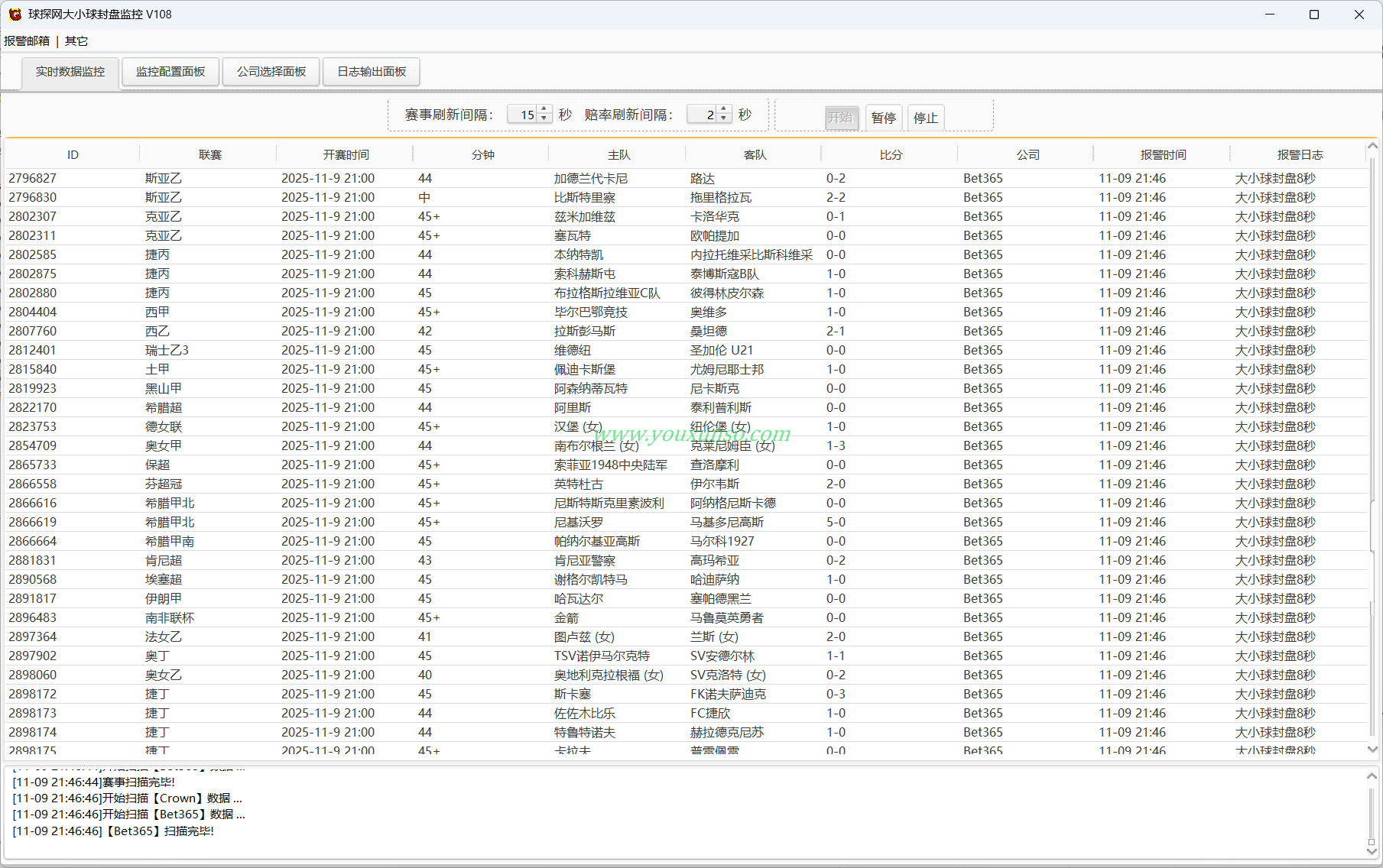Image resolution: width=1383 pixels, height=868 pixels.
Task: Click the 暂停 button
Action: pos(884,118)
